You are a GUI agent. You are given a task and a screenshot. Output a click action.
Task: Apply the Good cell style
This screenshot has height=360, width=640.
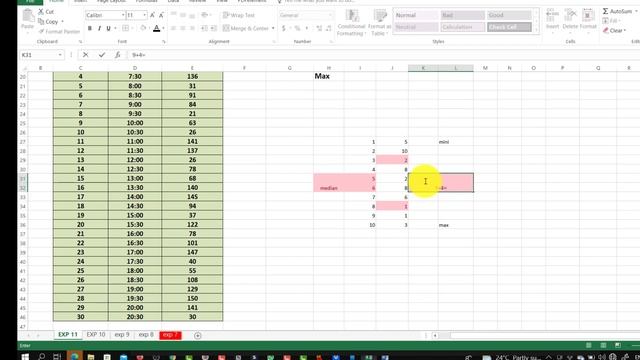point(509,15)
